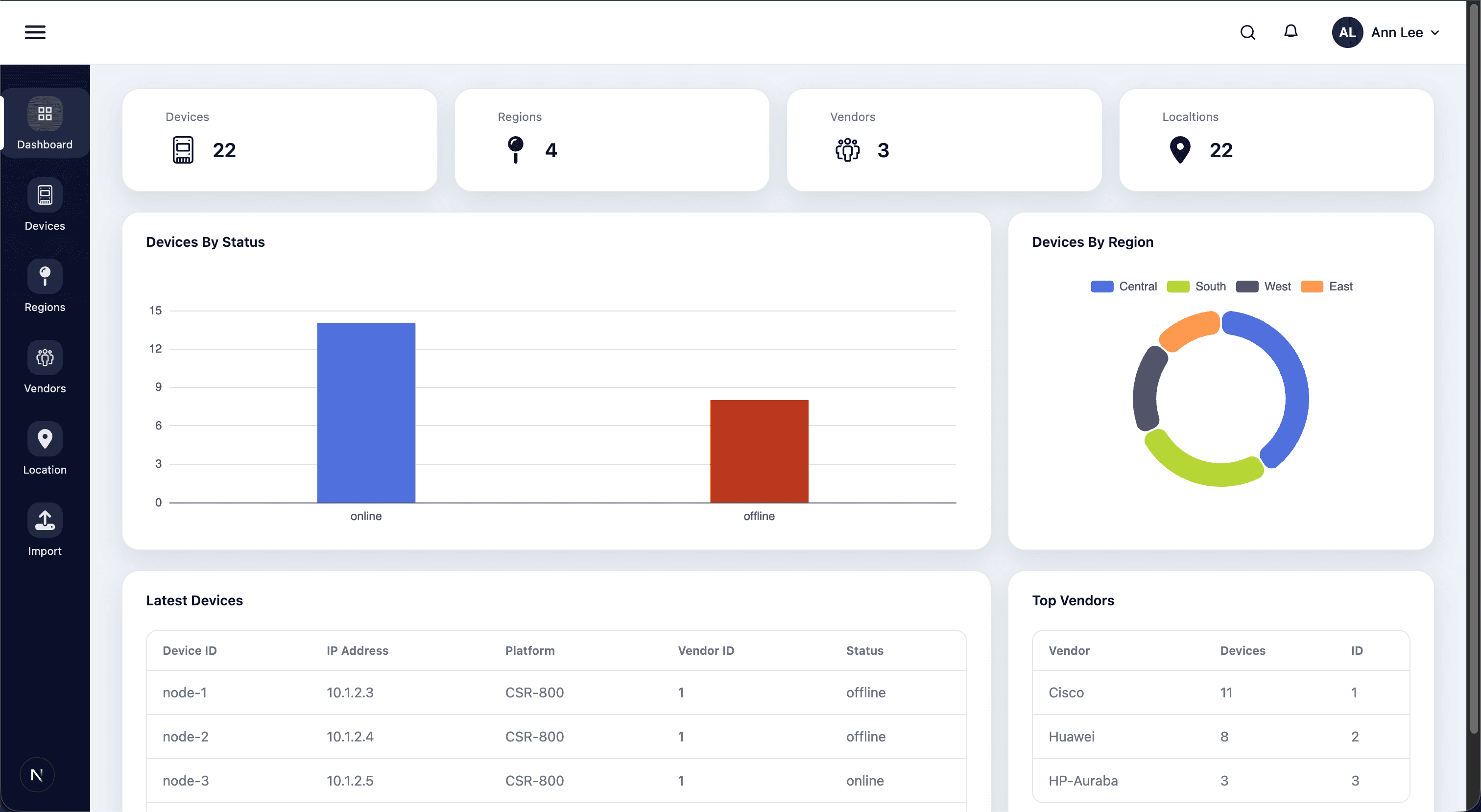
Task: Click the Status column header
Action: coord(864,650)
